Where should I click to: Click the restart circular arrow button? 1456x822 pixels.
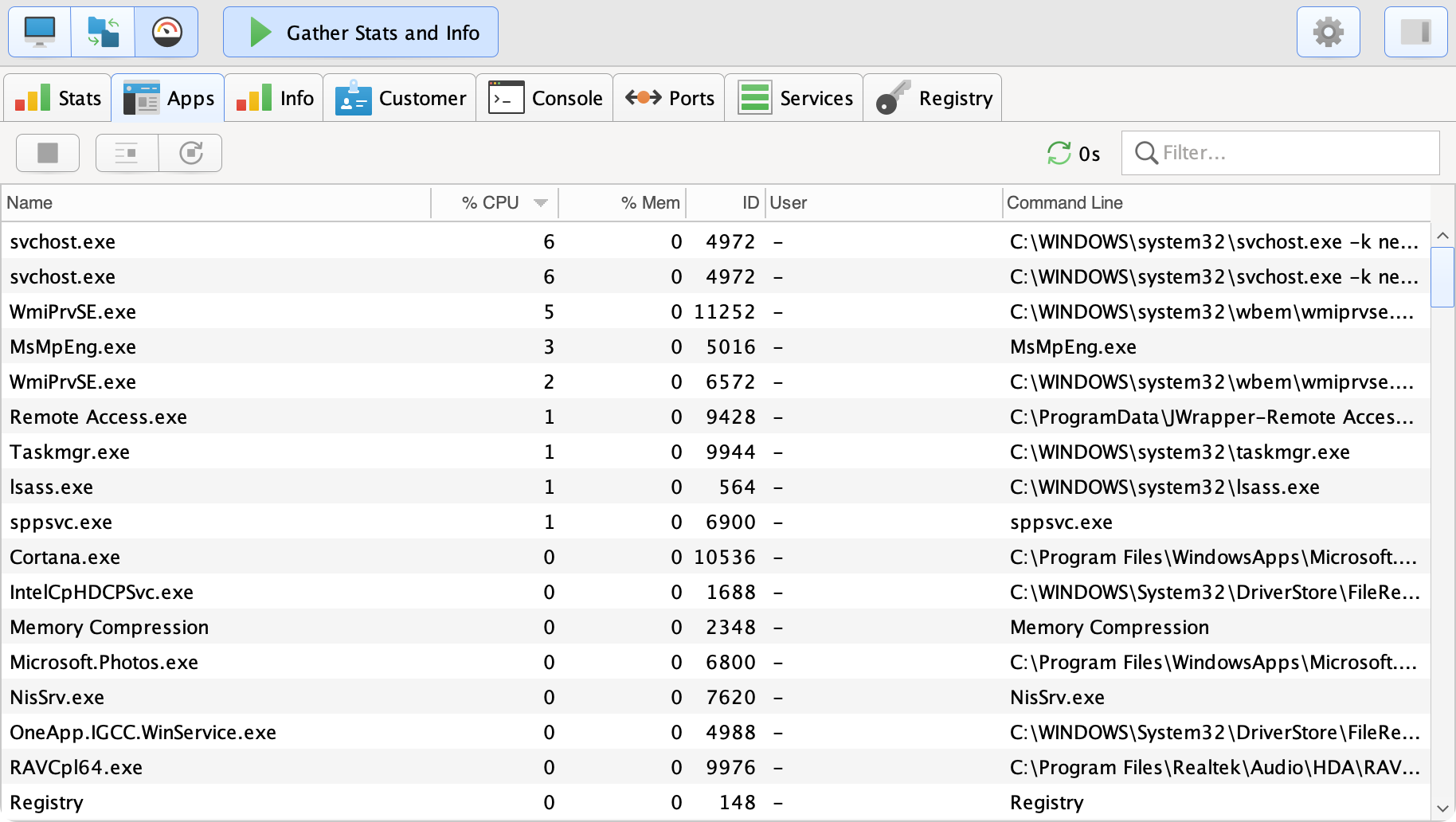click(190, 153)
